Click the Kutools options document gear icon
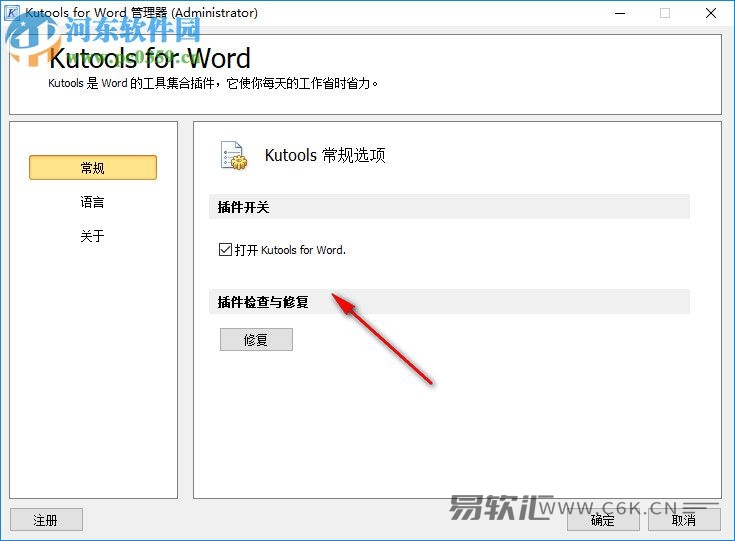735x541 pixels. [233, 155]
